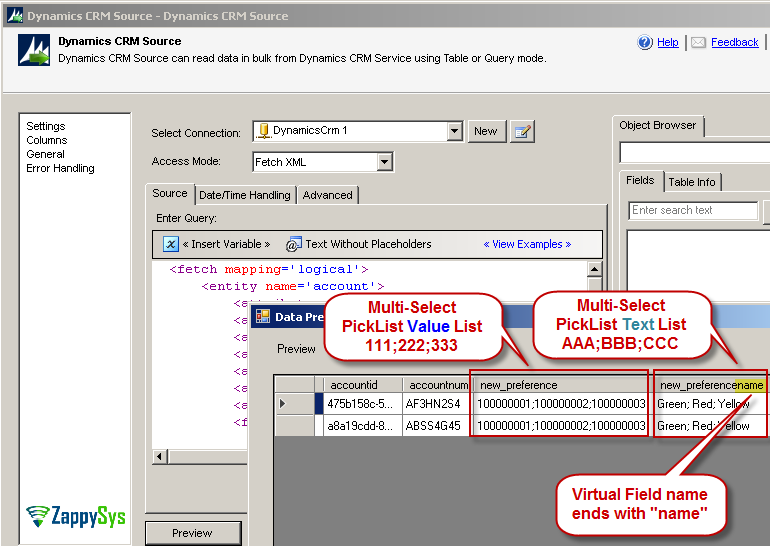Open the View Examples link
The image size is (770, 546).
pos(527,244)
